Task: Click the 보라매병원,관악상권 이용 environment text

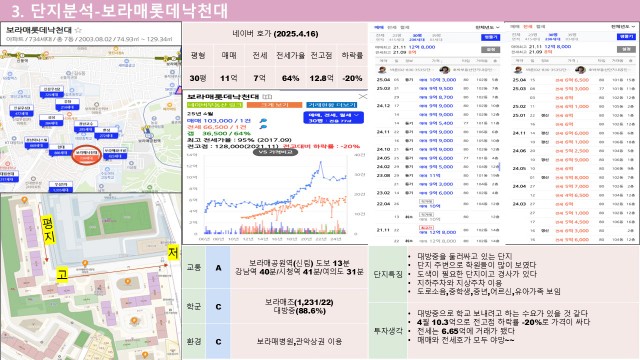Action: (x=299, y=341)
